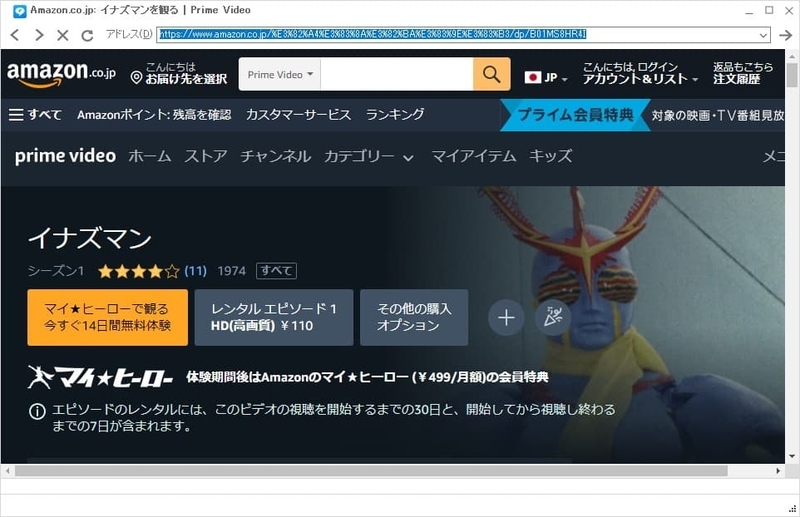Open the (11) reviews count link

point(195,270)
